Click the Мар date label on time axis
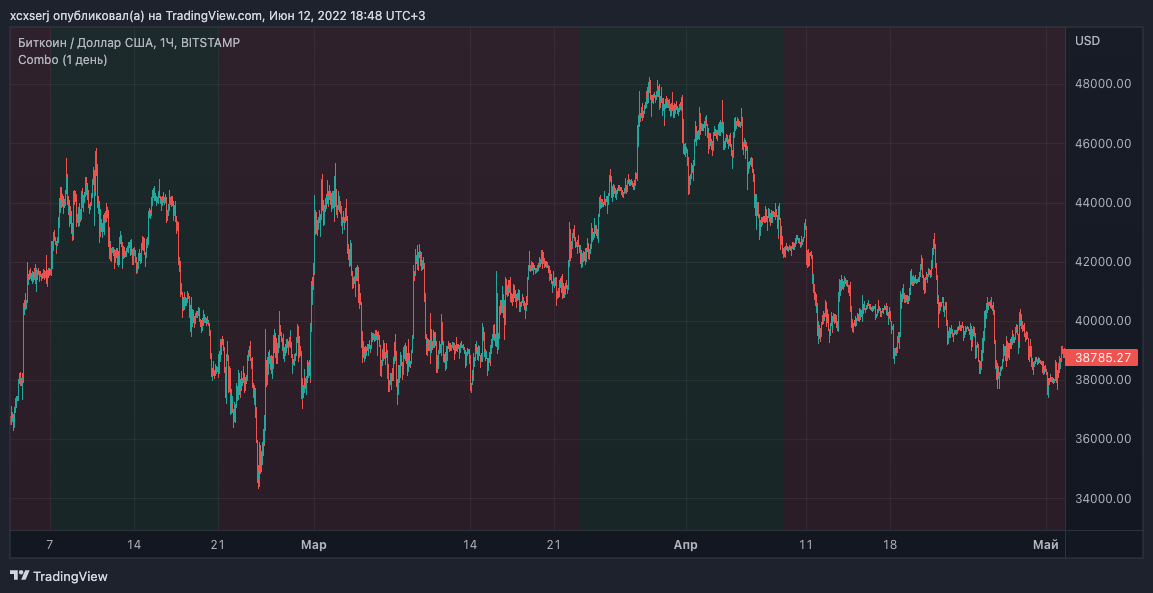This screenshot has height=593, width=1153. tap(314, 545)
